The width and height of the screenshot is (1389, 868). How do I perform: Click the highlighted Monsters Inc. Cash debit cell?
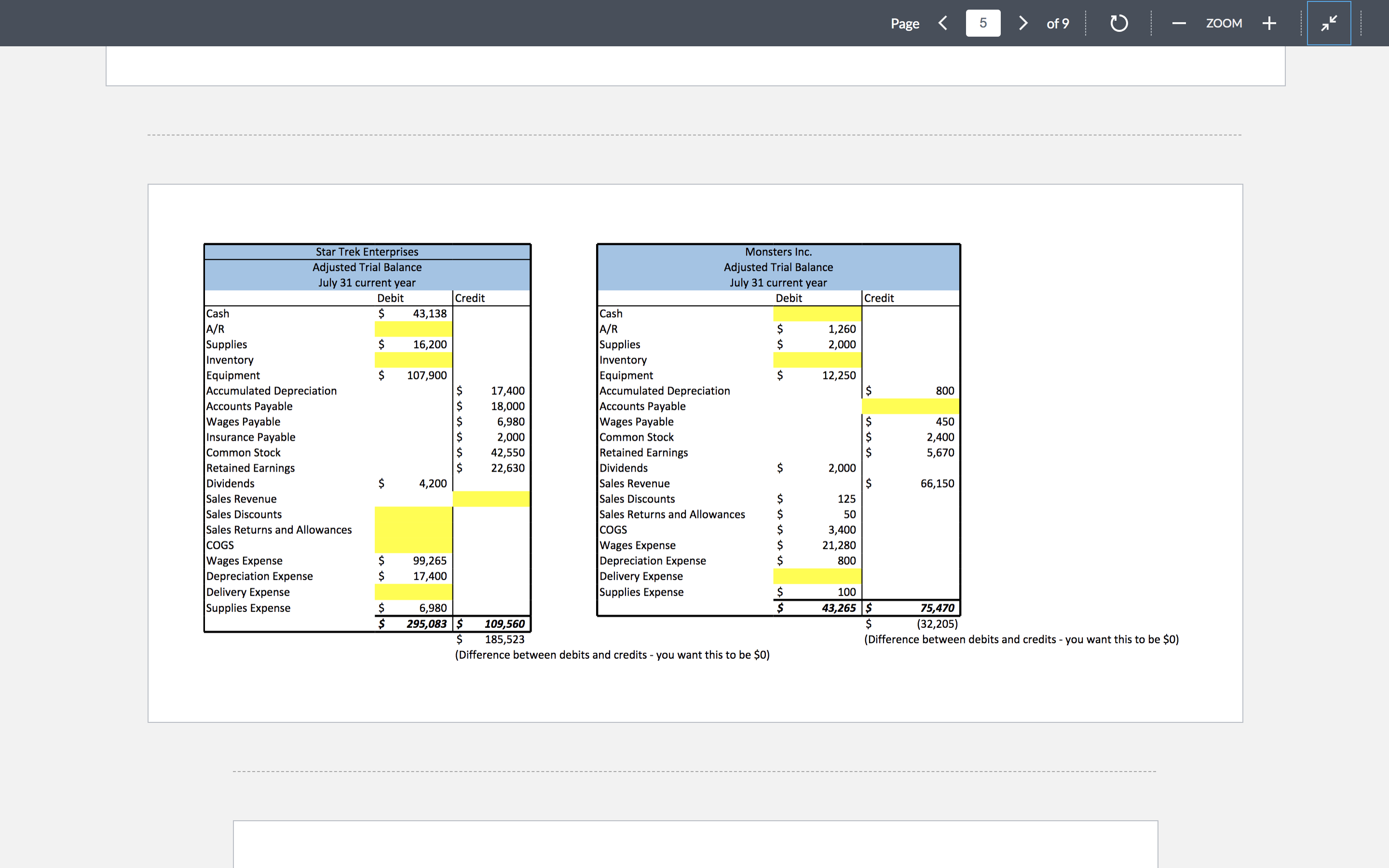coord(817,313)
